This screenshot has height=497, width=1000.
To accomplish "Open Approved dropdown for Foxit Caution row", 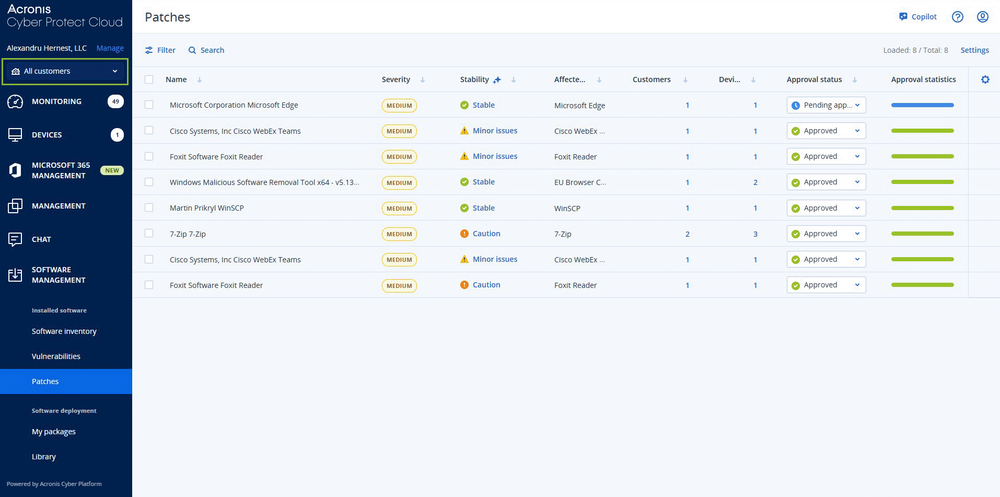I will click(x=827, y=285).
